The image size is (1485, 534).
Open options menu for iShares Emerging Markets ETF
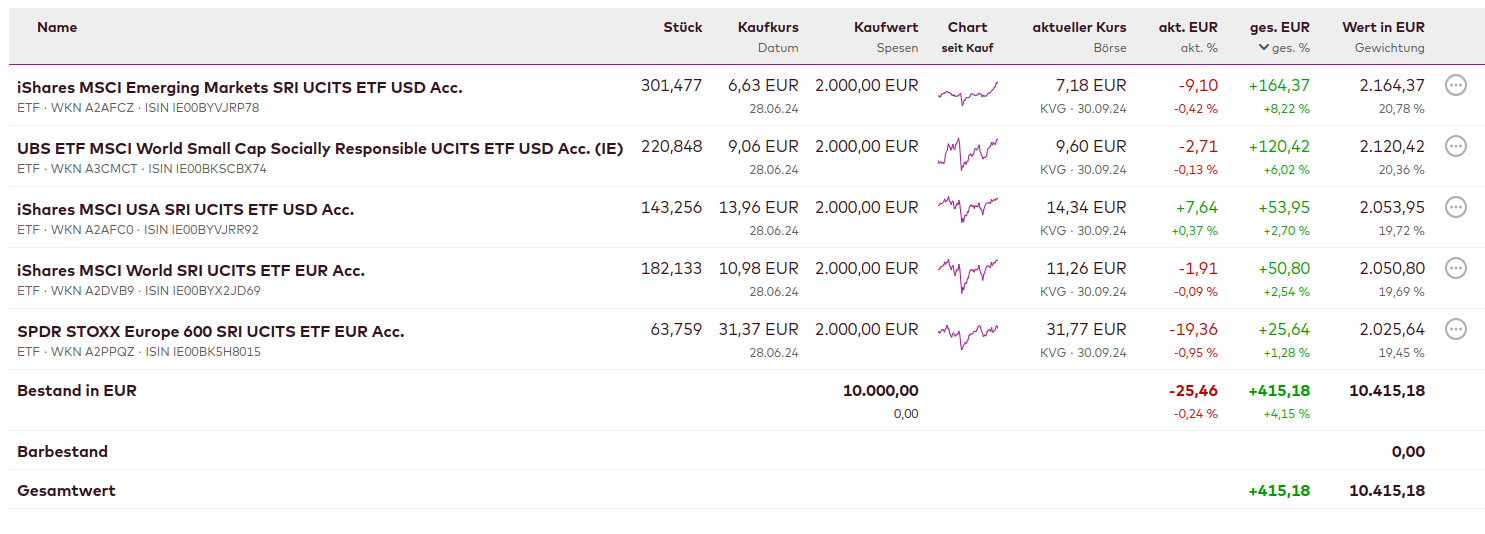(x=1456, y=86)
